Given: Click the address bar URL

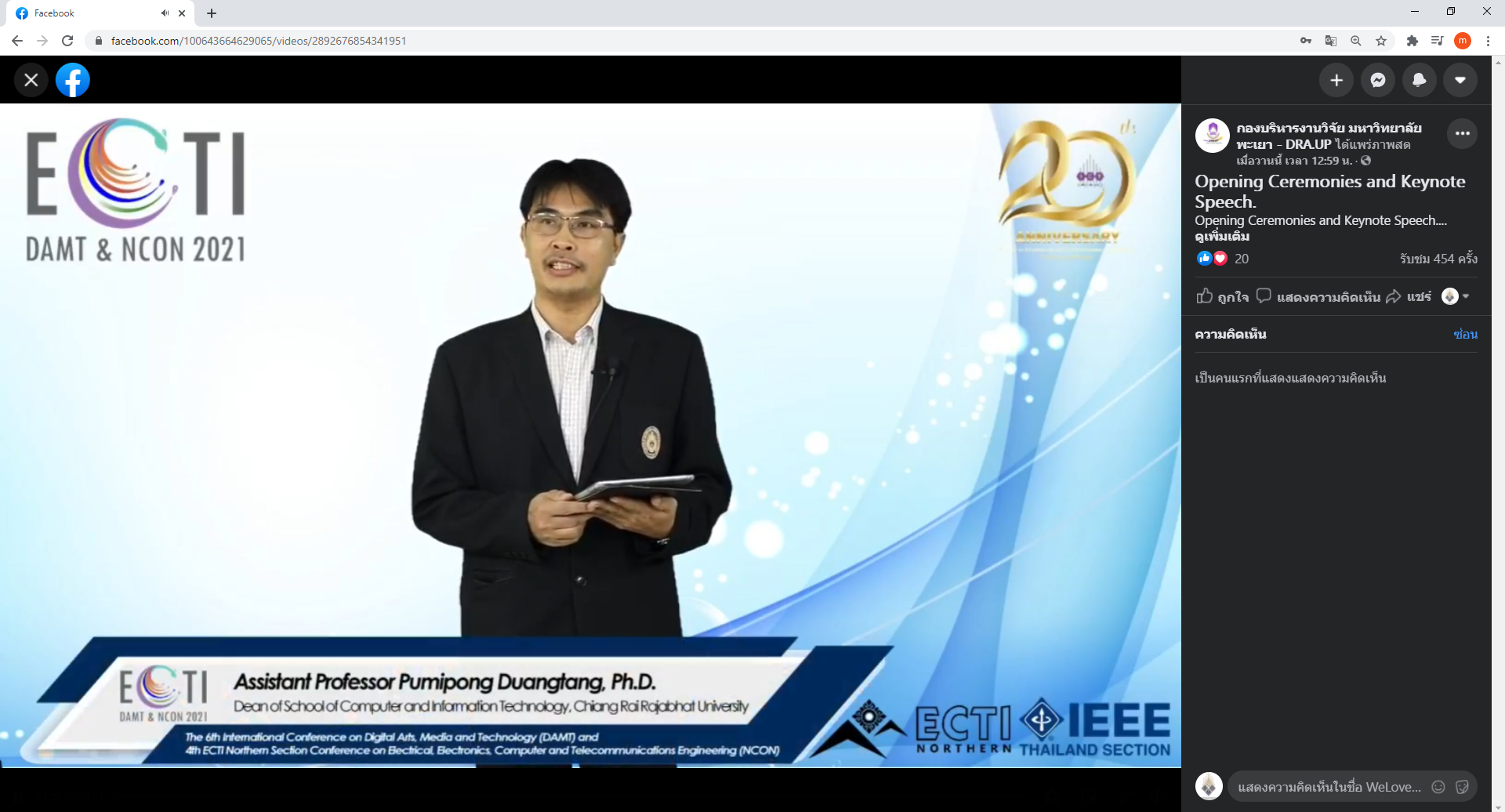Looking at the screenshot, I should coord(259,41).
